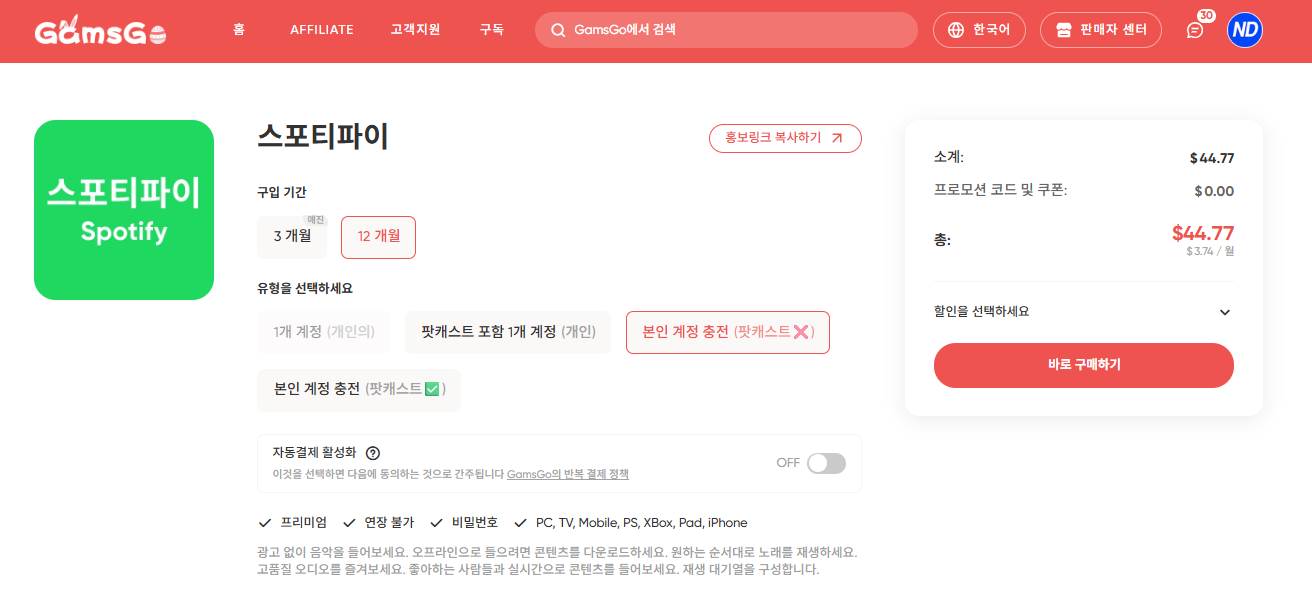Open the 판매자 센터 button
The width and height of the screenshot is (1312, 603).
(x=1101, y=30)
